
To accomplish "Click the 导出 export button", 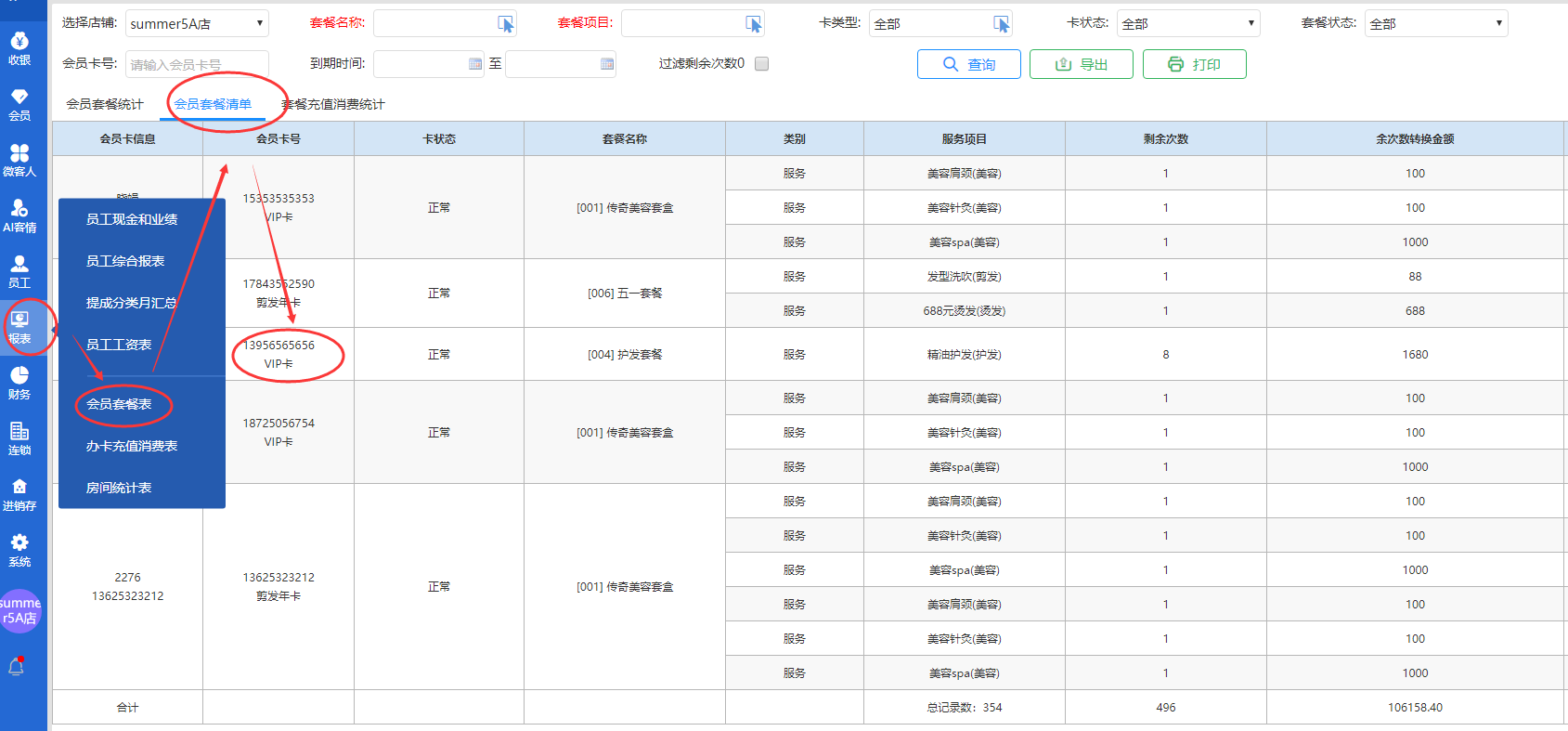I will pyautogui.click(x=1082, y=64).
